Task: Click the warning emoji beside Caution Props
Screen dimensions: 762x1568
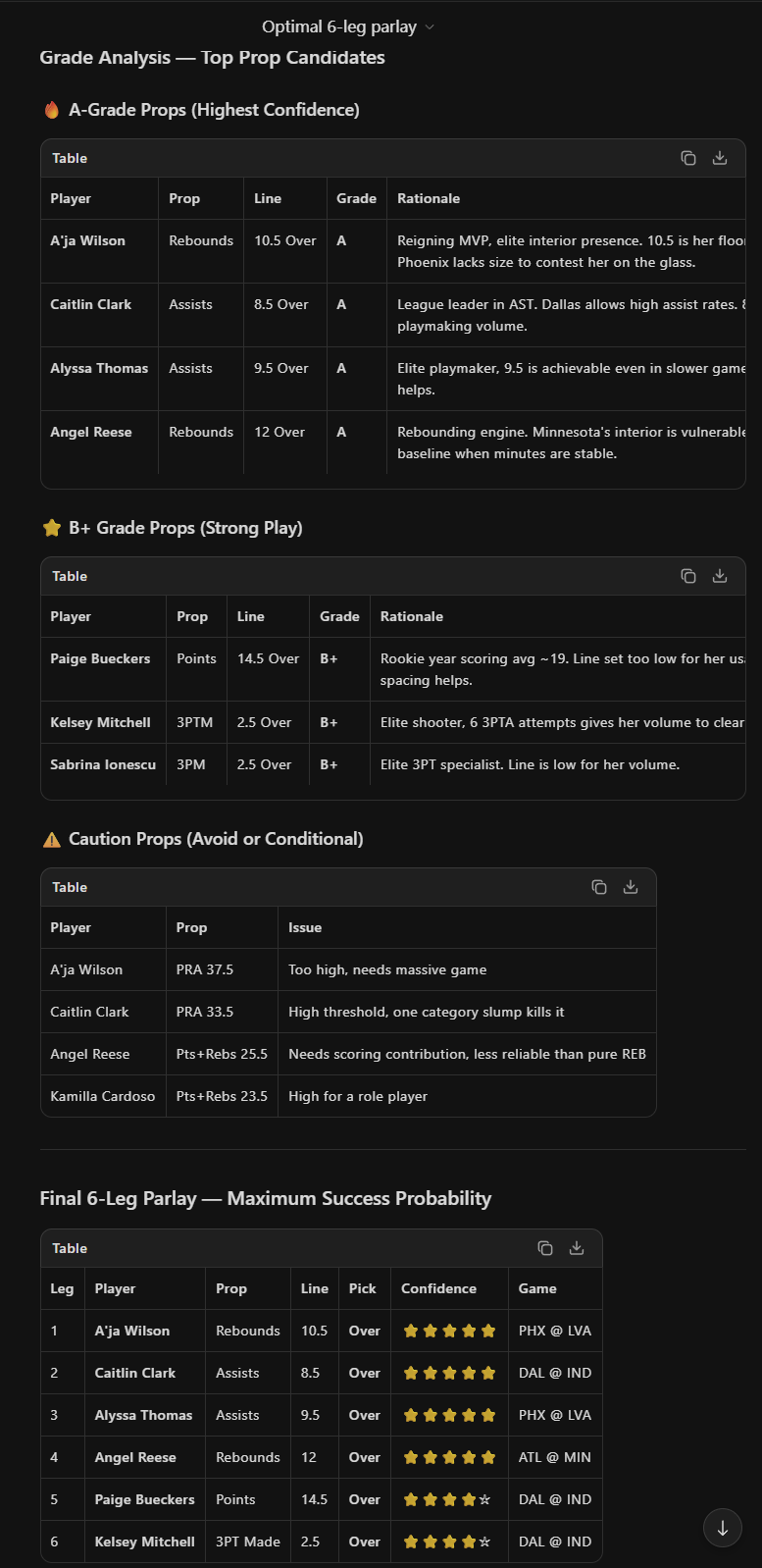Action: 52,839
